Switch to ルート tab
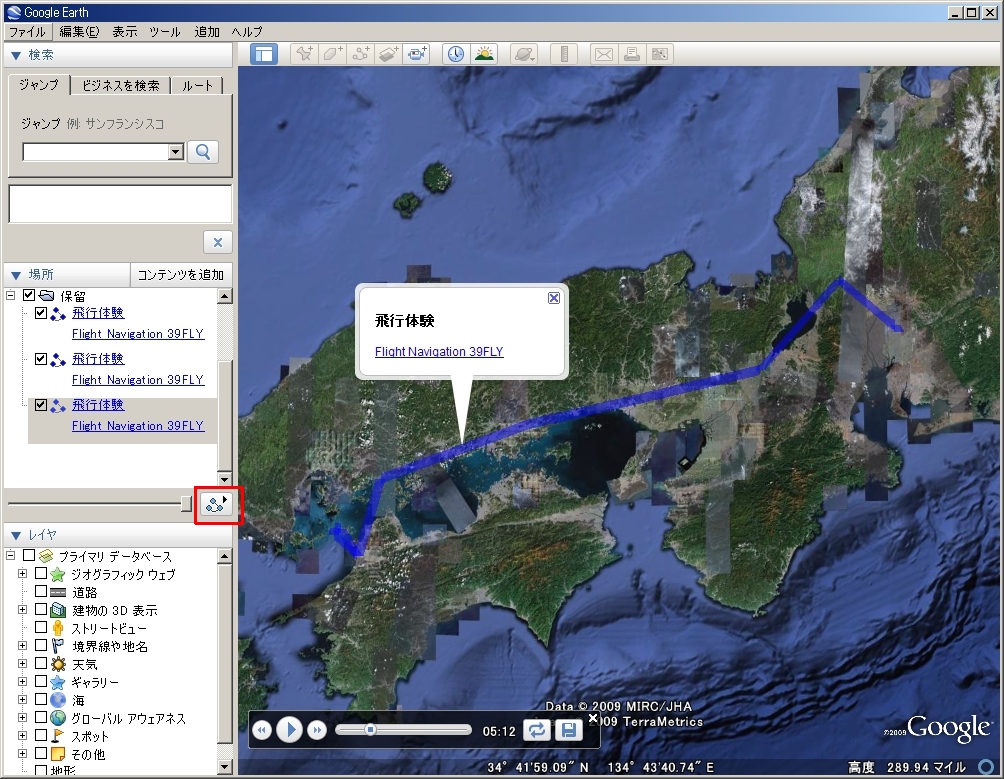Screen dimensions: 1004x779 pyautogui.click(x=197, y=85)
